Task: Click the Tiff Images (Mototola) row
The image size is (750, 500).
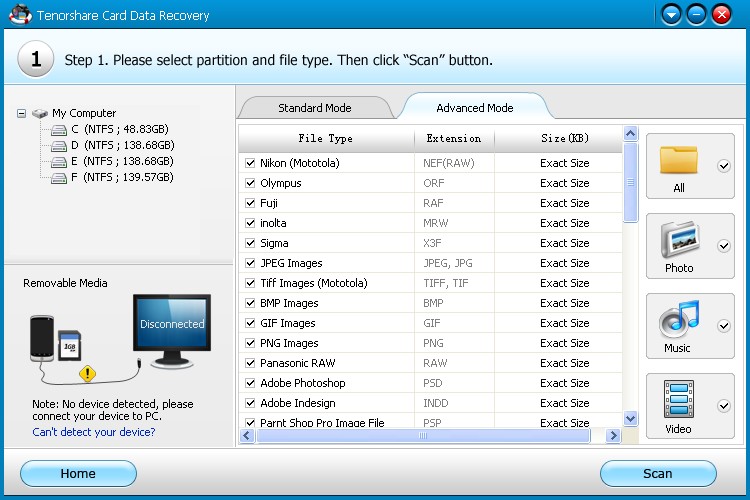Action: (430, 283)
